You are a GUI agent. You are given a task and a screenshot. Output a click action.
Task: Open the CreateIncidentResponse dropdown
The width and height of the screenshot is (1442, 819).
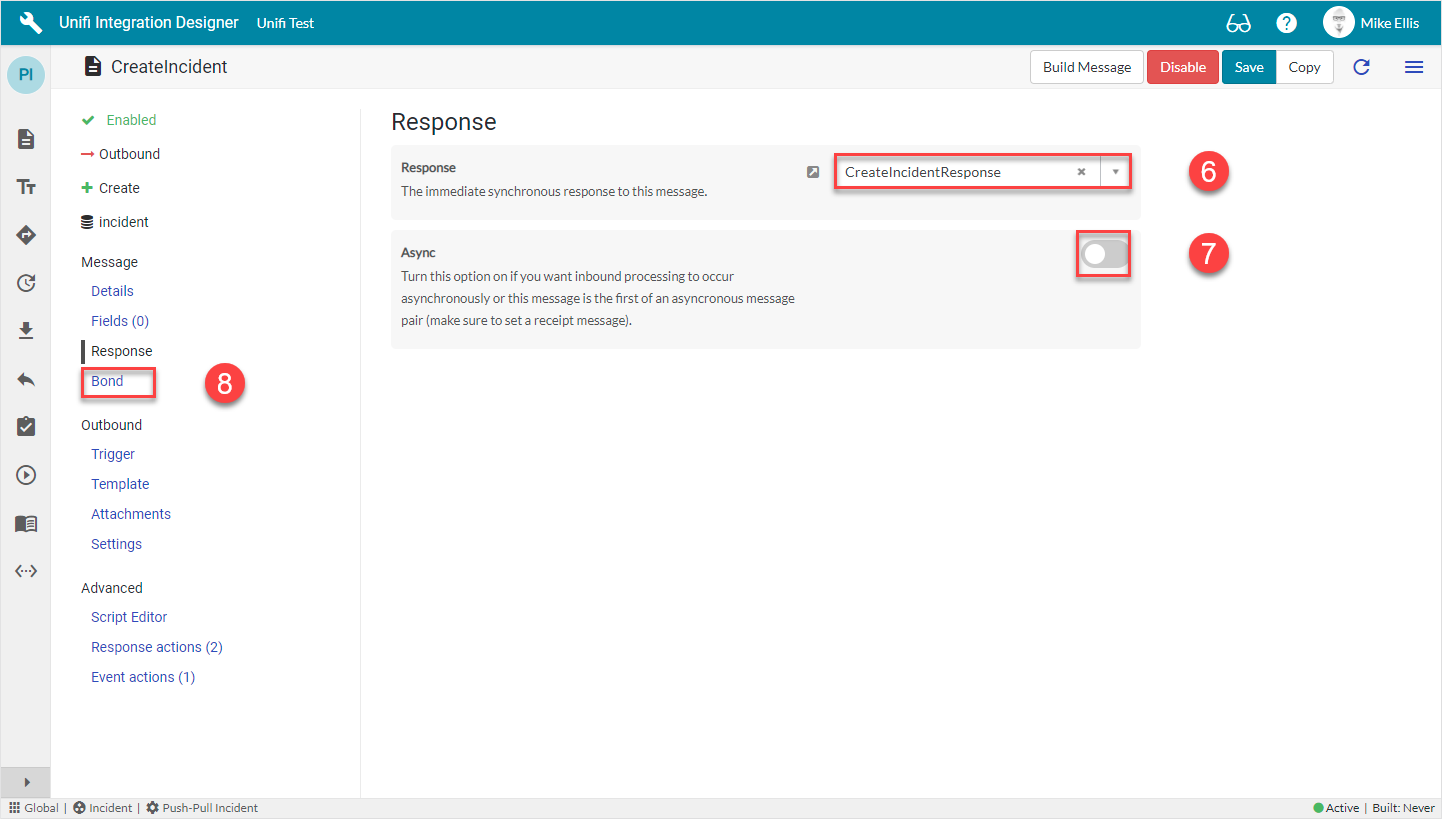pyautogui.click(x=1114, y=171)
